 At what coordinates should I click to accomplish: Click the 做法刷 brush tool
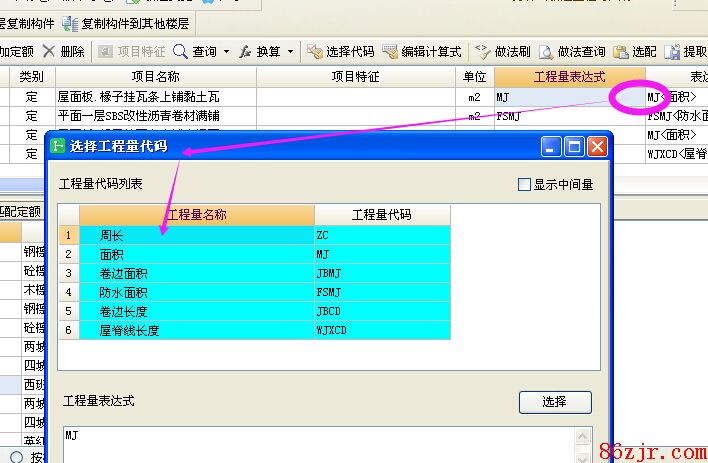point(483,51)
